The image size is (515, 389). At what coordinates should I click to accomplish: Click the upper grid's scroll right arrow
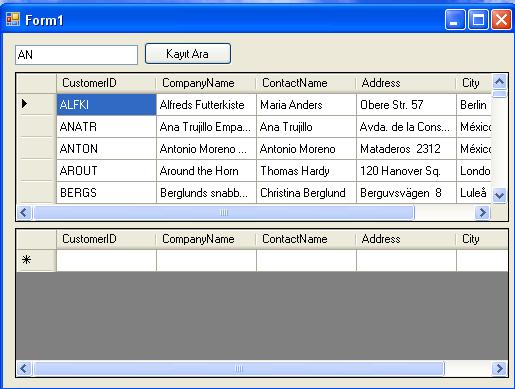(x=482, y=212)
